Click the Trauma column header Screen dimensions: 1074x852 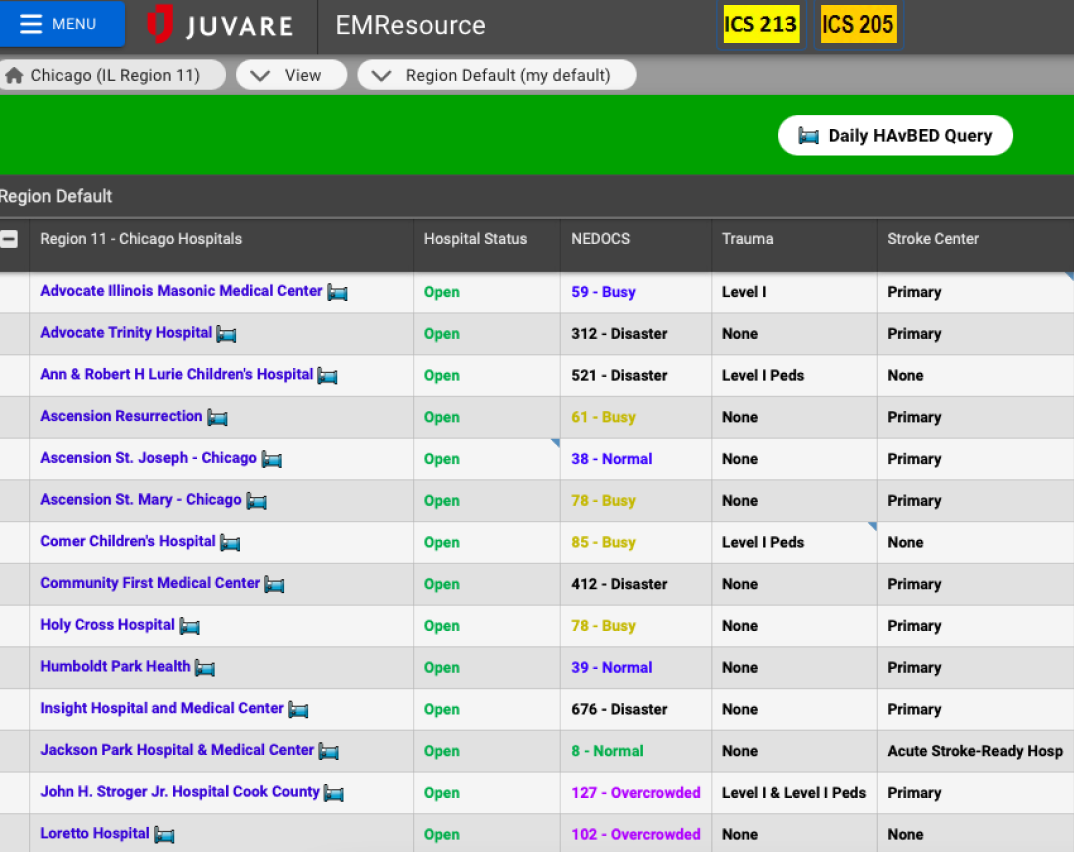pos(747,239)
